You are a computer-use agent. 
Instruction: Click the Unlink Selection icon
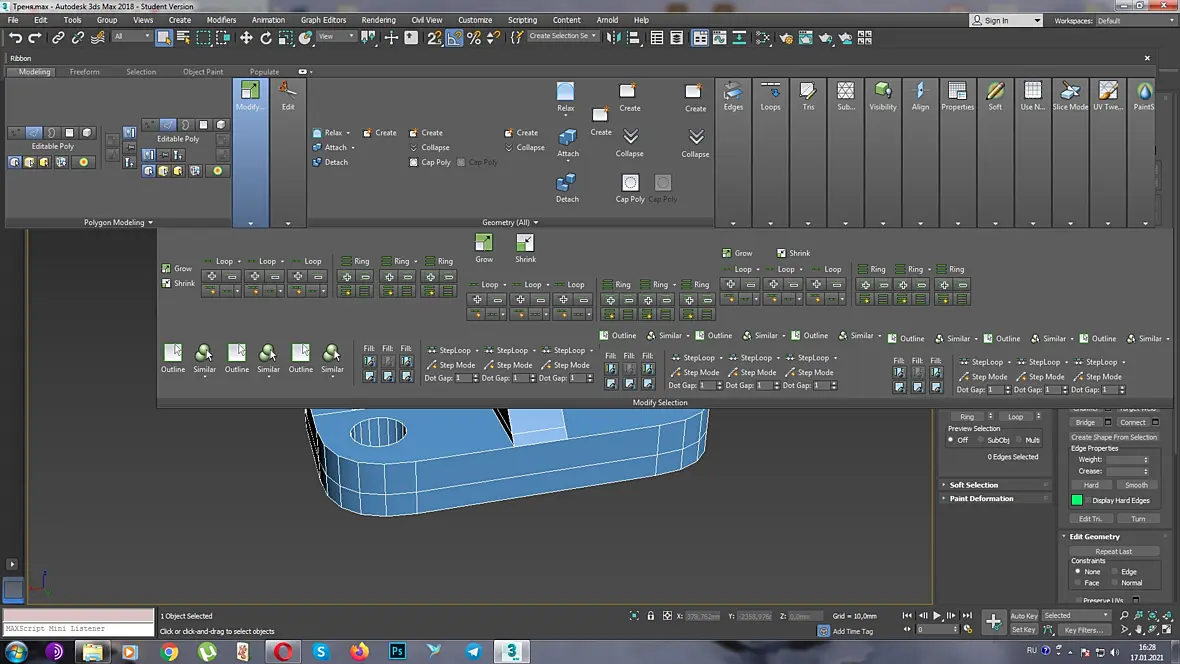(78, 38)
